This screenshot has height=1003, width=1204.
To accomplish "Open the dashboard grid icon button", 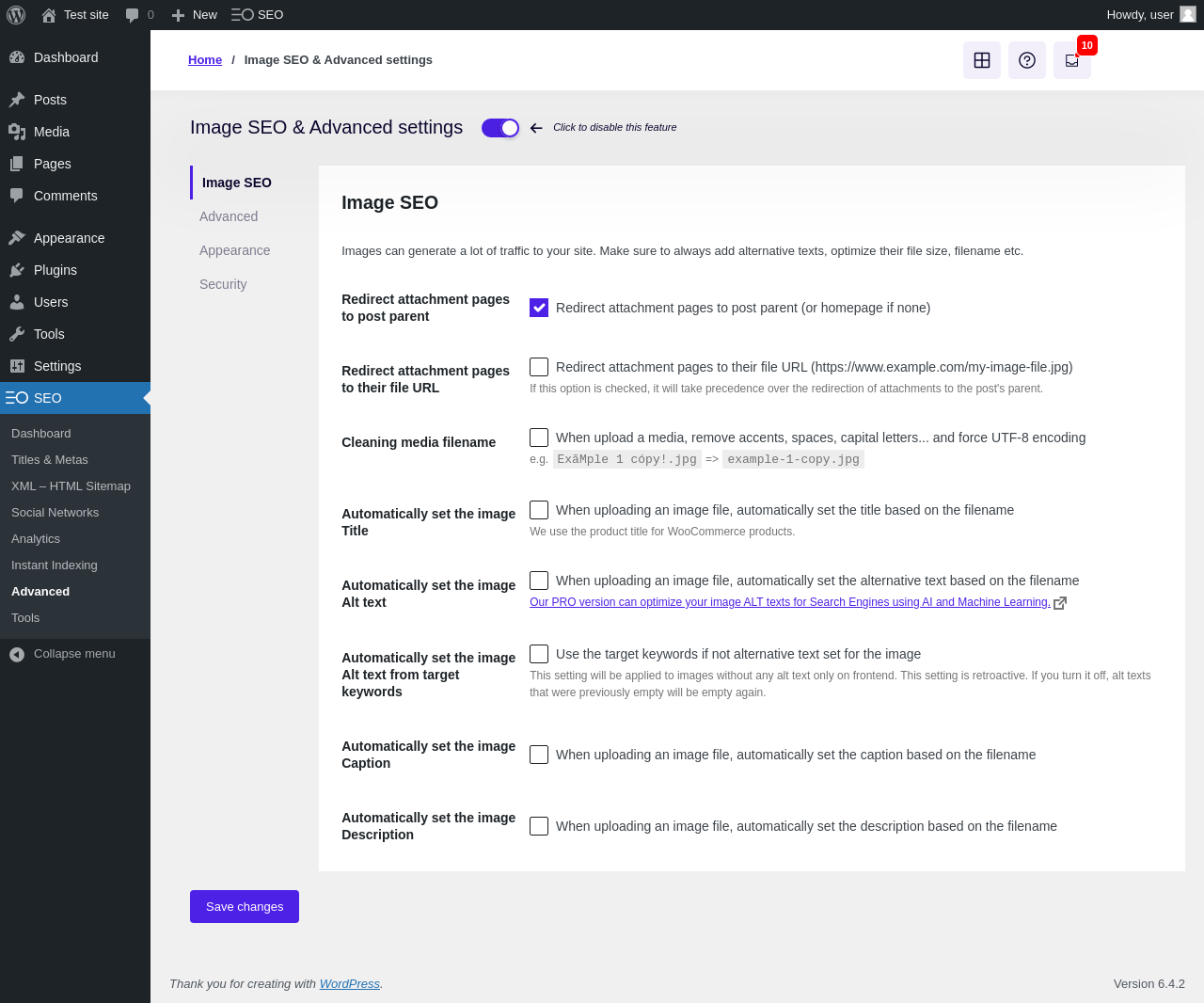I will click(x=982, y=60).
